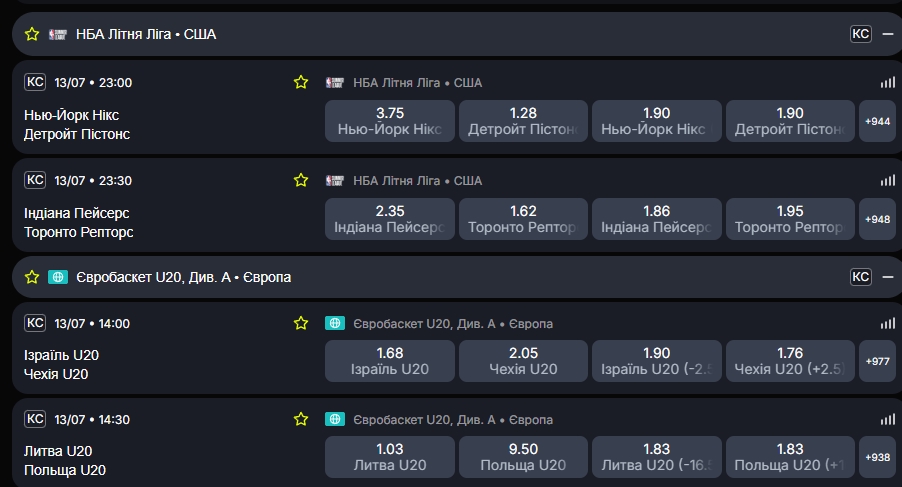Screen dimensions: 902x487
Task: Open statistics bars icon for Литва U20 match
Action: pos(888,419)
